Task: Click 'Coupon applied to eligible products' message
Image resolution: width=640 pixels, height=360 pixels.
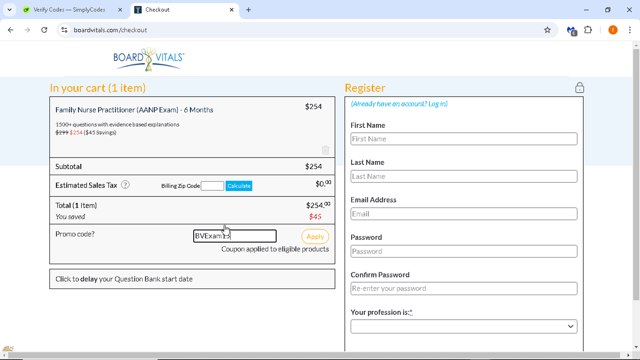Action: click(275, 249)
